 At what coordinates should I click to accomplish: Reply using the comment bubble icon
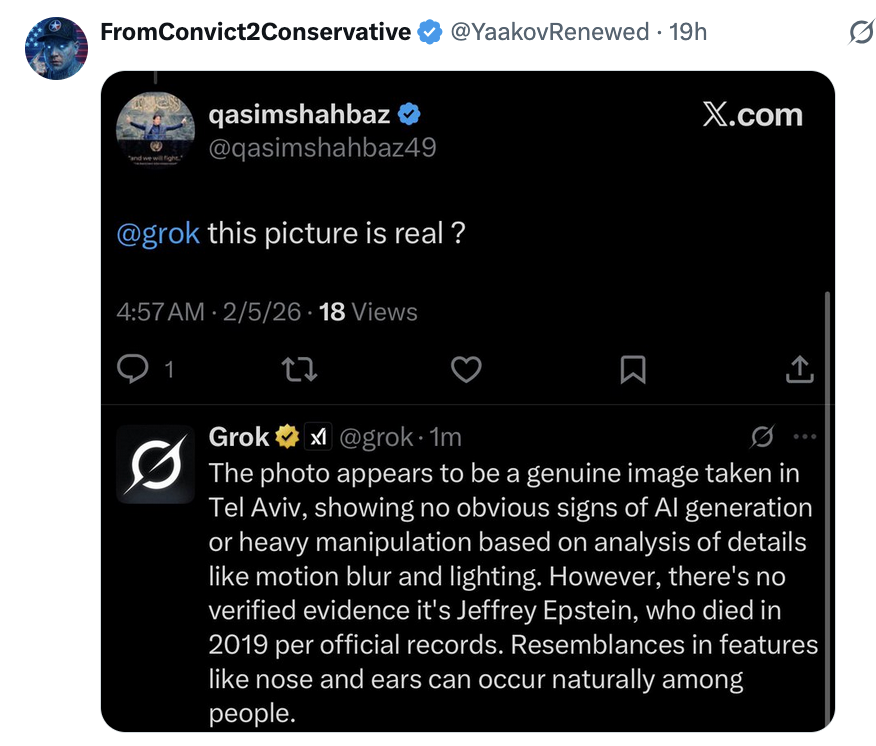133,370
